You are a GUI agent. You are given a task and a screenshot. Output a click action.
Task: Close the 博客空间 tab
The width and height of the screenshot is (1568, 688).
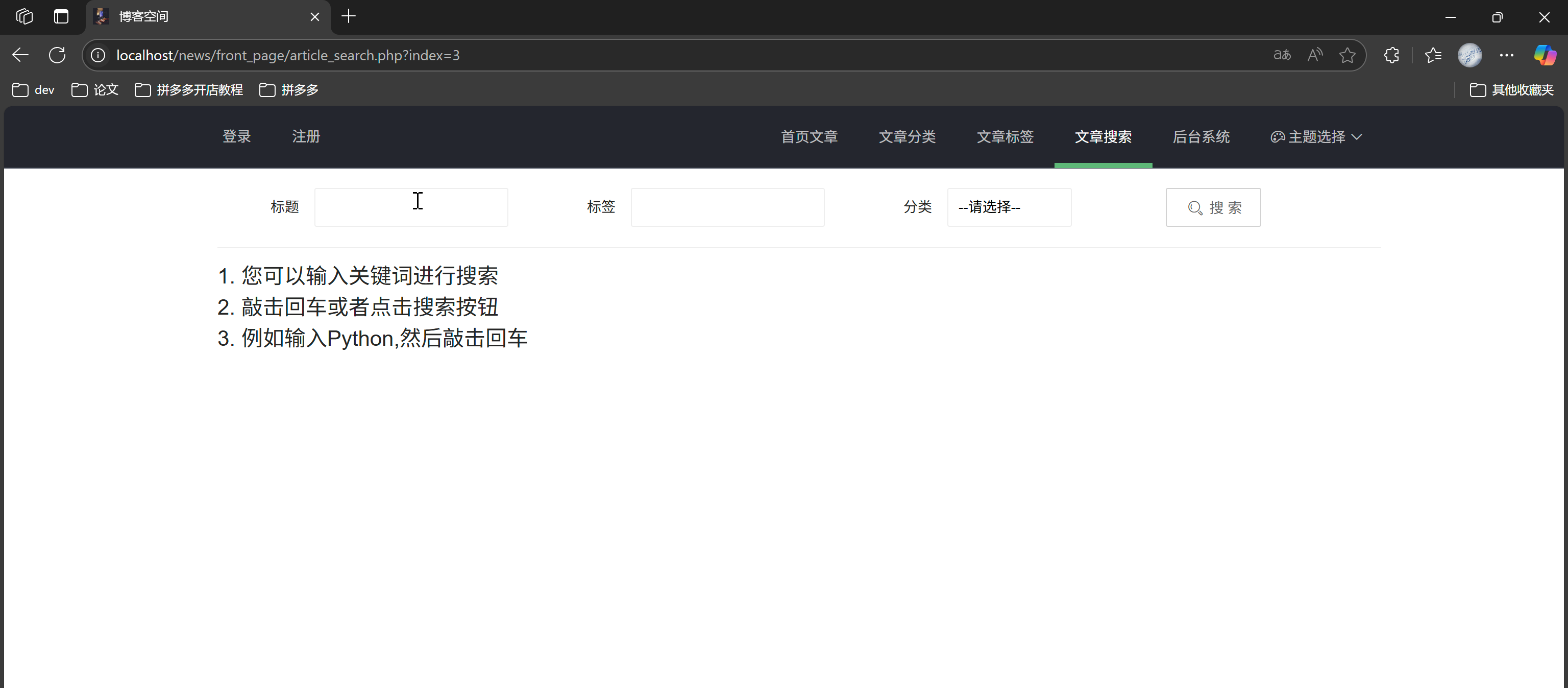point(315,17)
